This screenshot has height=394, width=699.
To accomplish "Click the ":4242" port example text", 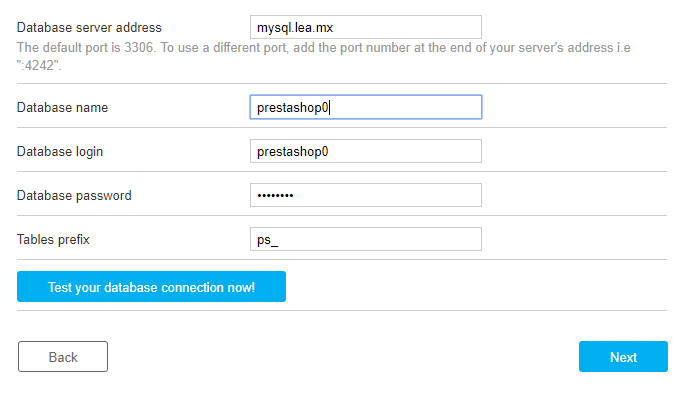I will (39, 66).
